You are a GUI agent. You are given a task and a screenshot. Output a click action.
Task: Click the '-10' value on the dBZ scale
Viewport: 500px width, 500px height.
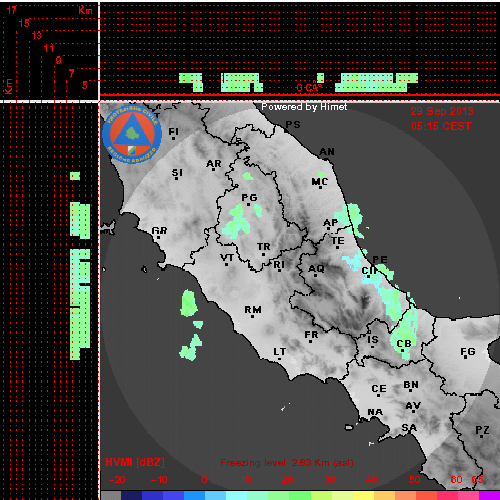pyautogui.click(x=159, y=480)
